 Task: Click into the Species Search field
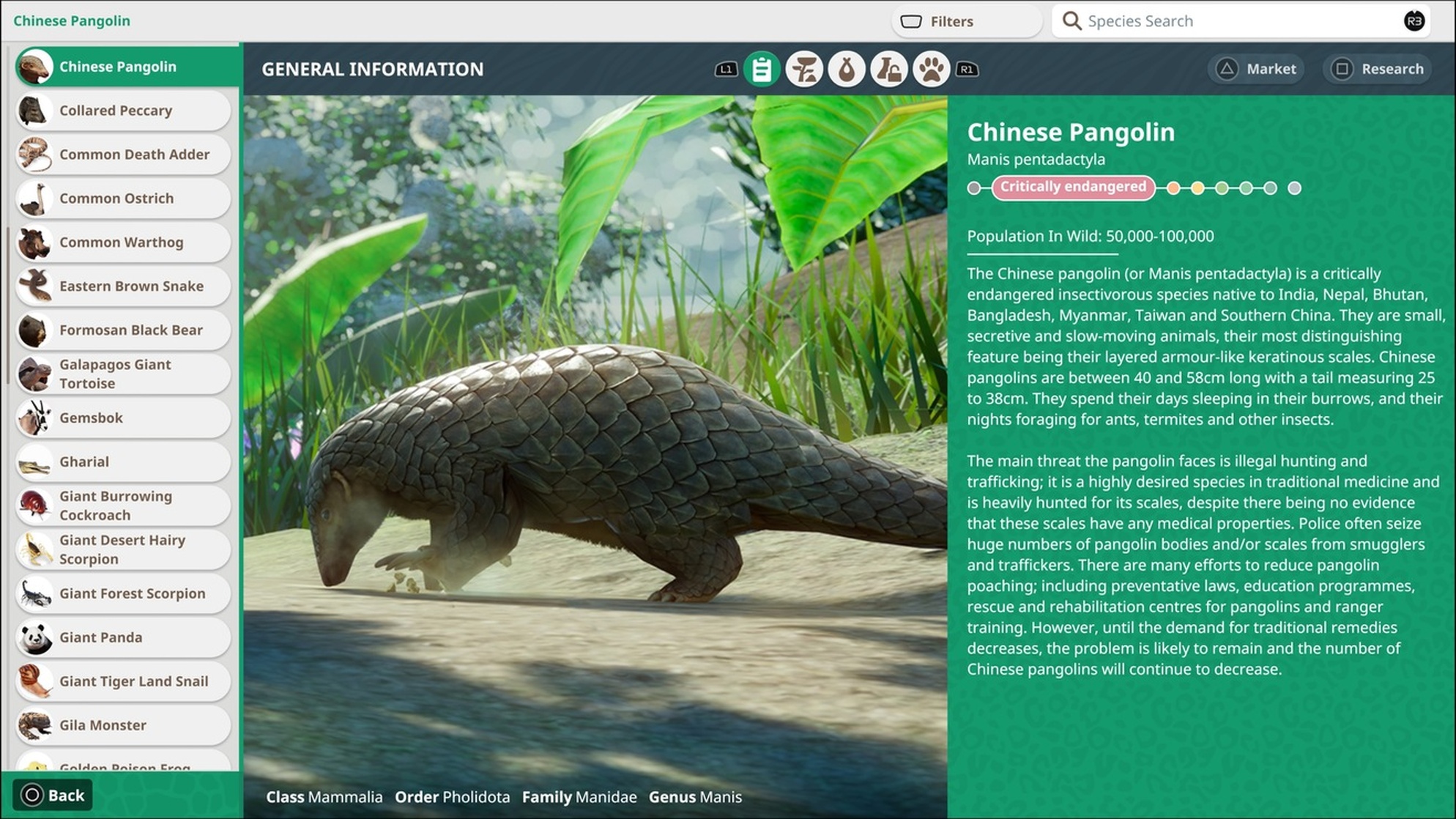pos(1241,21)
